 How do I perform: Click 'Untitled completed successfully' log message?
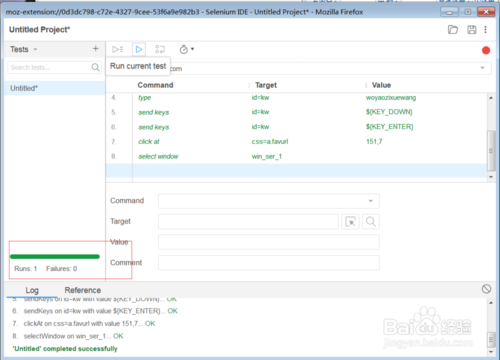(65, 349)
